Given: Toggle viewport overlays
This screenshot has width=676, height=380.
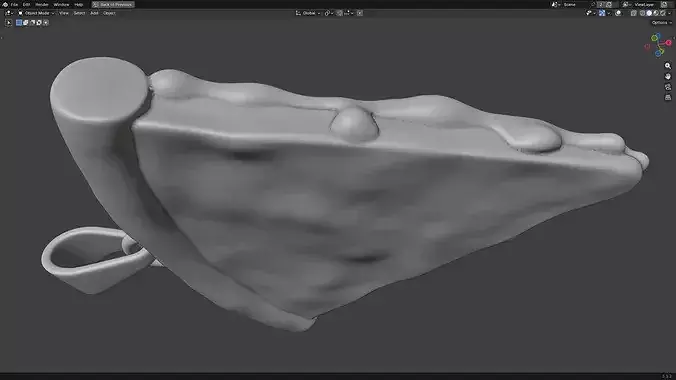Looking at the screenshot, I should click(618, 13).
